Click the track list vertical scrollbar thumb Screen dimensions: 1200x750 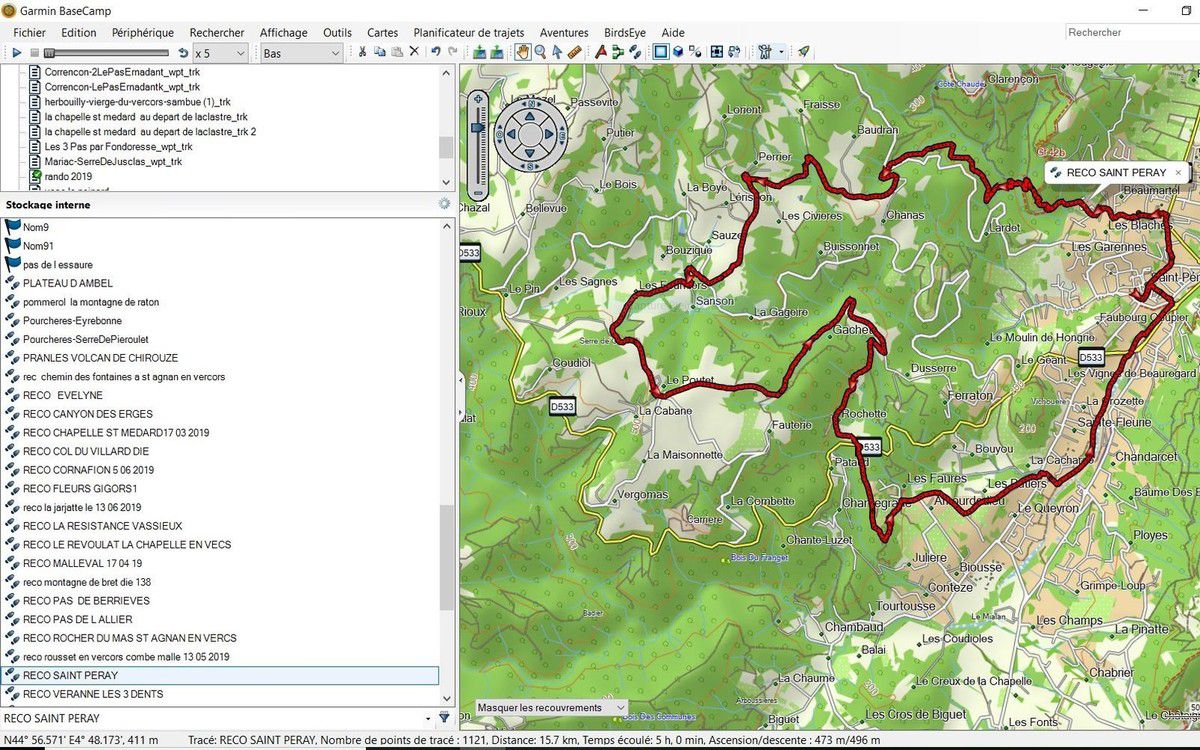pyautogui.click(x=446, y=556)
